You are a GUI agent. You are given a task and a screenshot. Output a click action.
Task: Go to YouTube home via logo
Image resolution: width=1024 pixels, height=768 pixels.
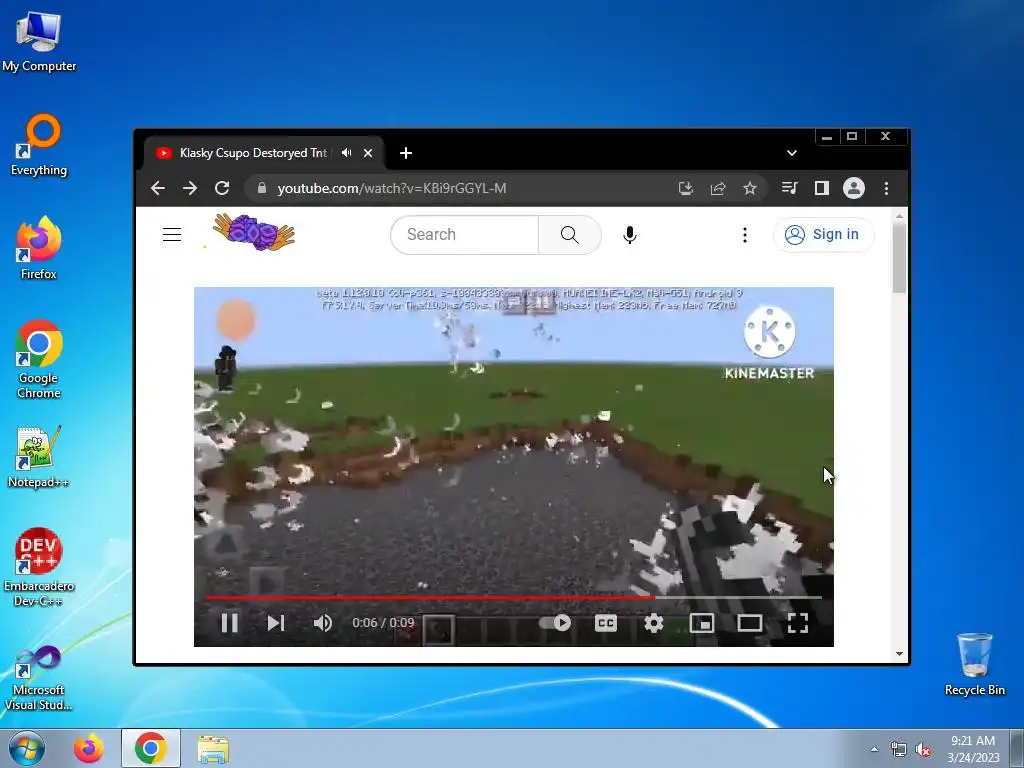click(x=253, y=232)
